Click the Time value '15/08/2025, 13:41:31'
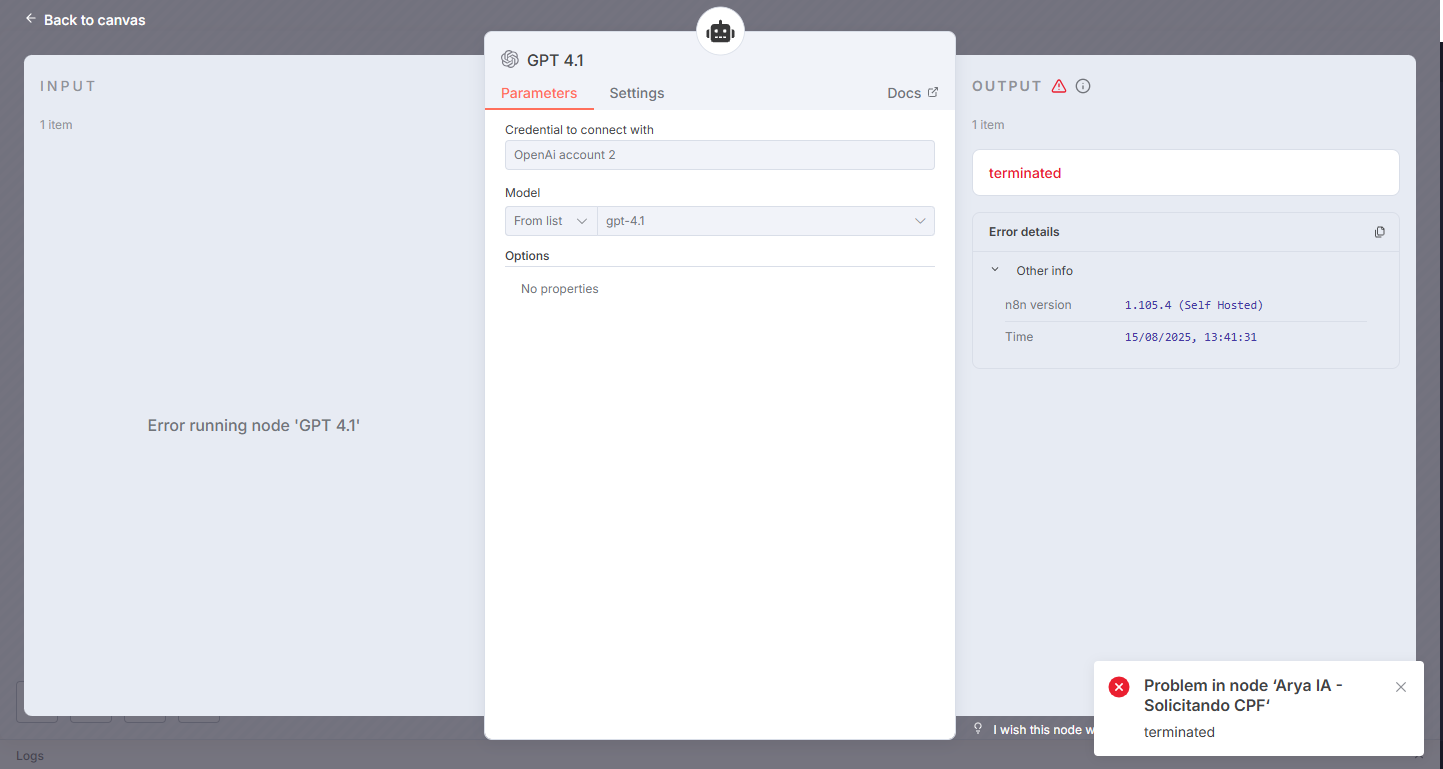 [x=1191, y=337]
